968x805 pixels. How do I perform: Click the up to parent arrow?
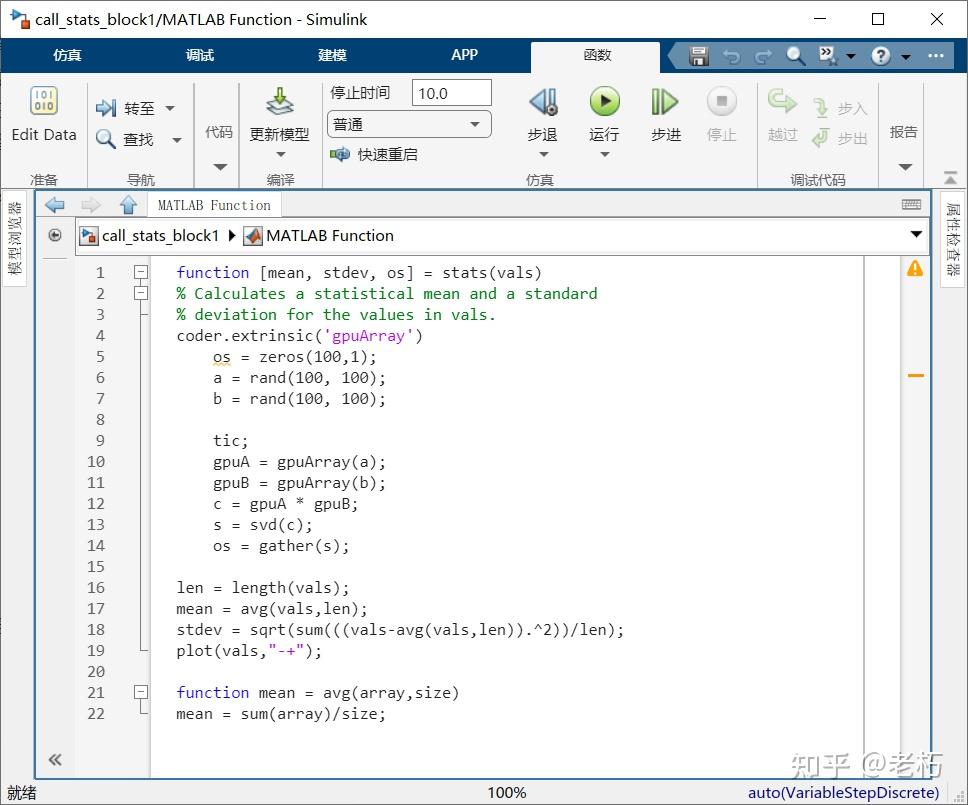pos(128,204)
